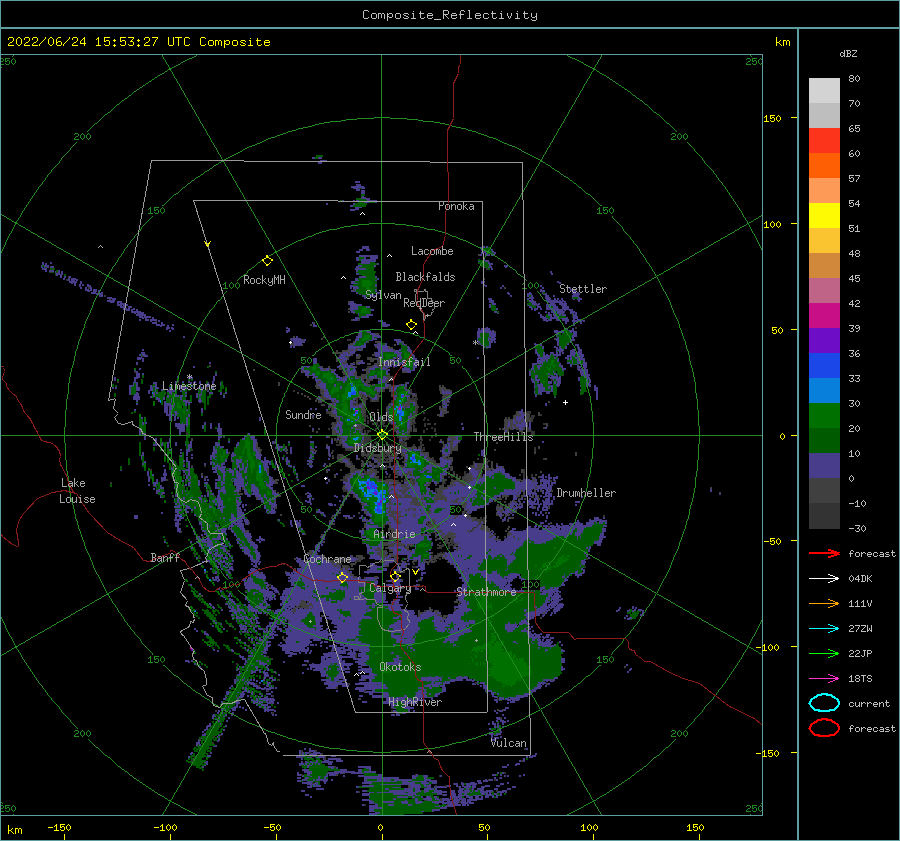Select the magenta 42 dBZ color swatch
The width and height of the screenshot is (900, 841).
(x=824, y=316)
